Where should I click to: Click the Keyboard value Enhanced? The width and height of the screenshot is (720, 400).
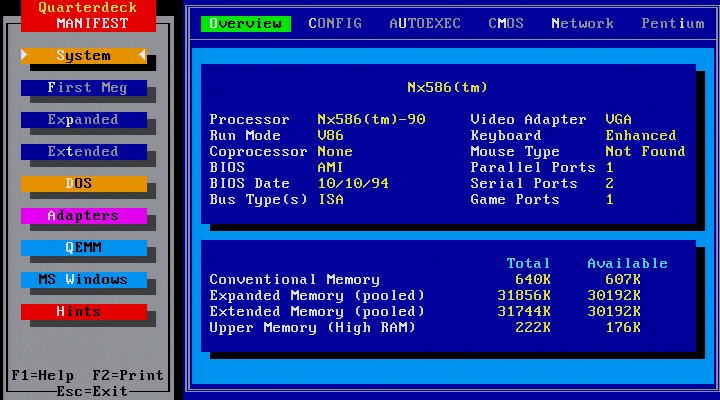(641, 135)
